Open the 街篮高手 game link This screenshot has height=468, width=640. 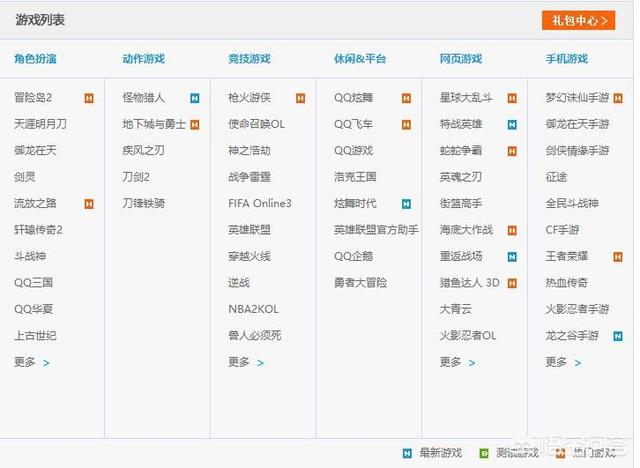[x=460, y=203]
